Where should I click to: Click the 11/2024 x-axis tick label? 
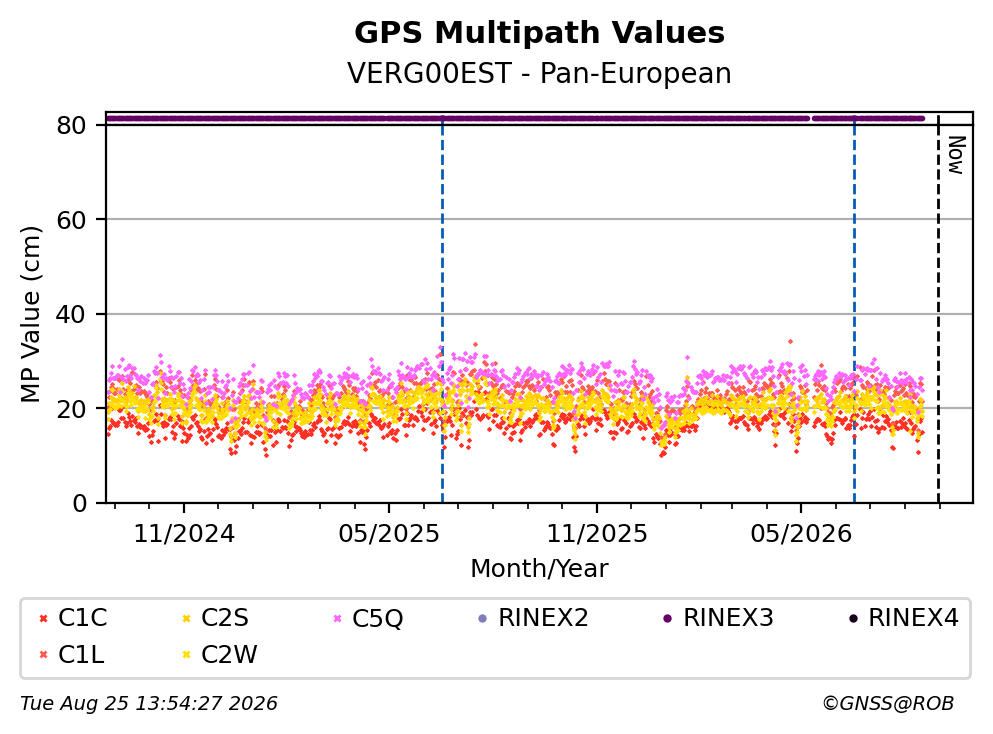[184, 534]
